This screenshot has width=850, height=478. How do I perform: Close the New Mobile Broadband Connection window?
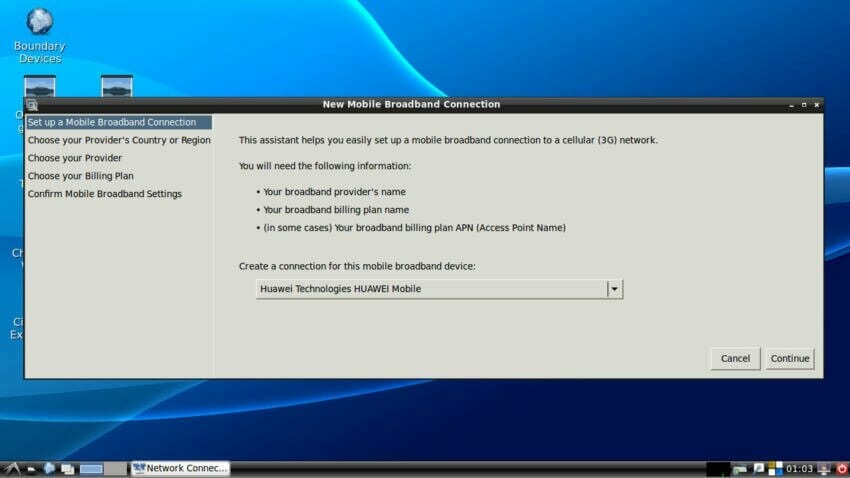(817, 105)
